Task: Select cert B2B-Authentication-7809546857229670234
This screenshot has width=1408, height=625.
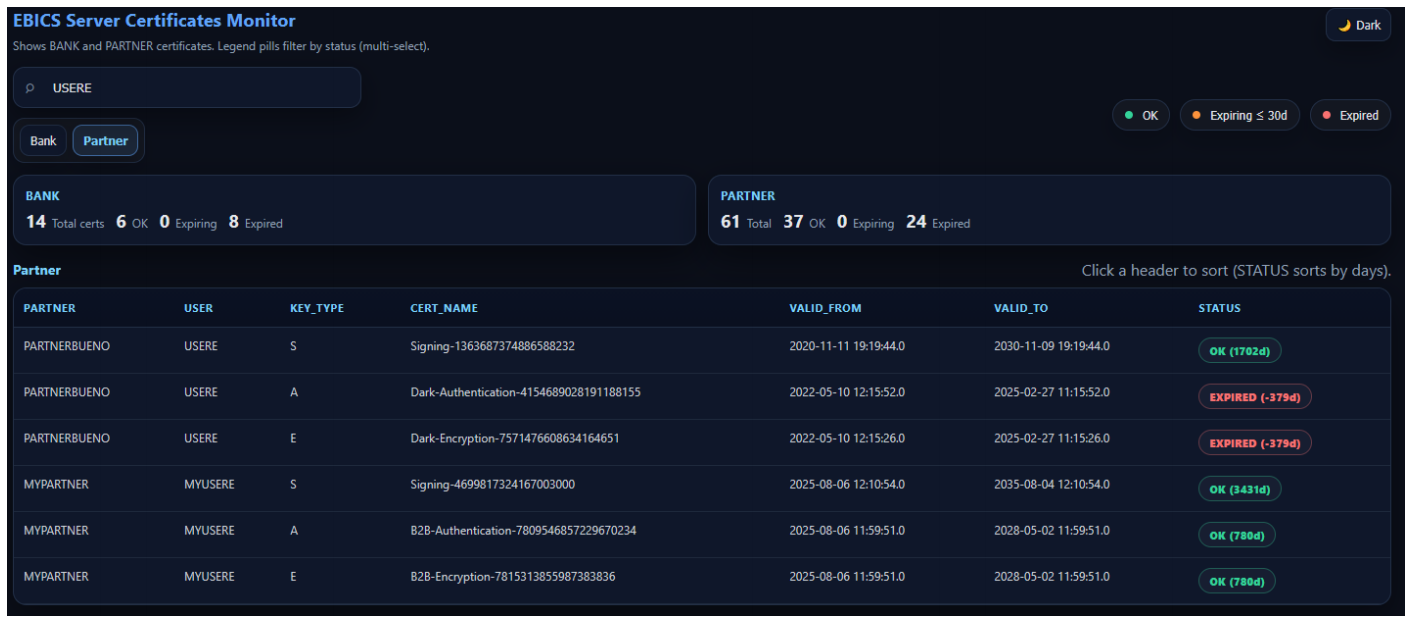Action: 523,530
